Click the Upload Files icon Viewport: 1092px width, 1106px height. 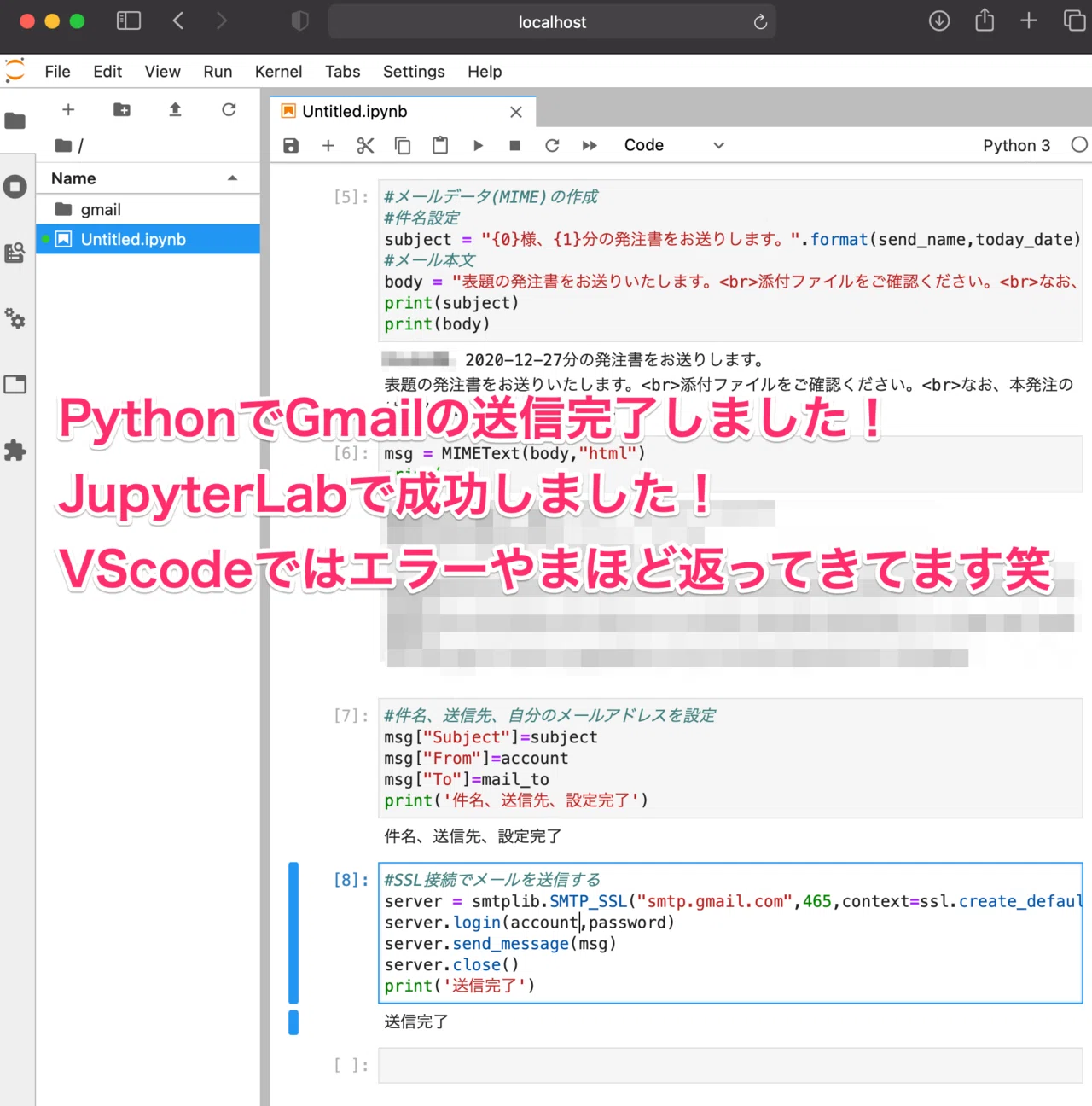[x=175, y=109]
